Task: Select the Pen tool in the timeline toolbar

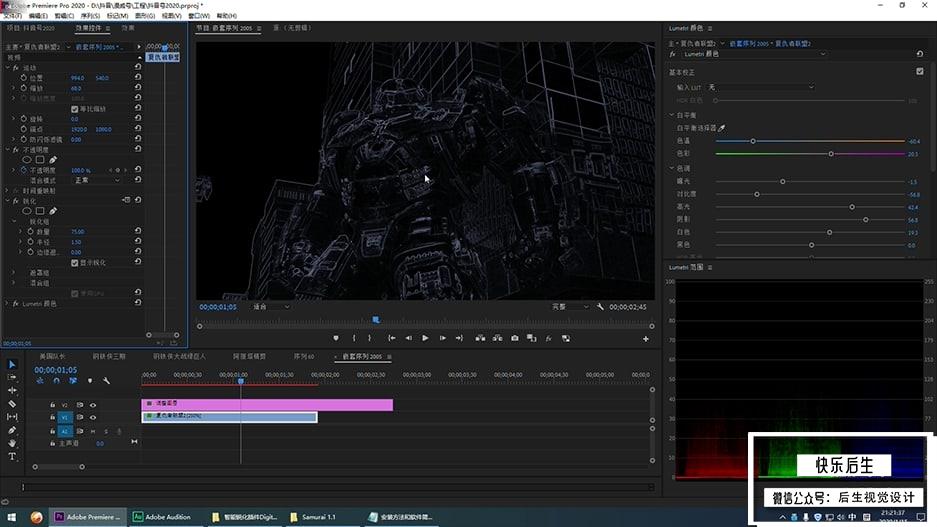Action: point(12,430)
